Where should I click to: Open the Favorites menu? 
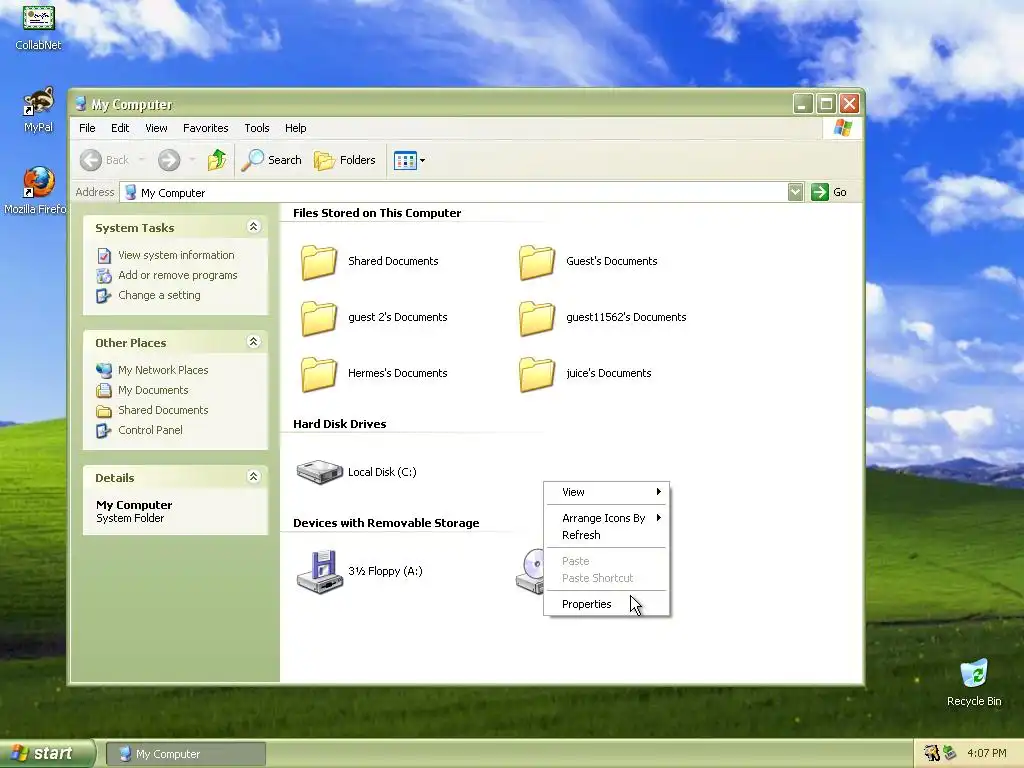pyautogui.click(x=206, y=128)
